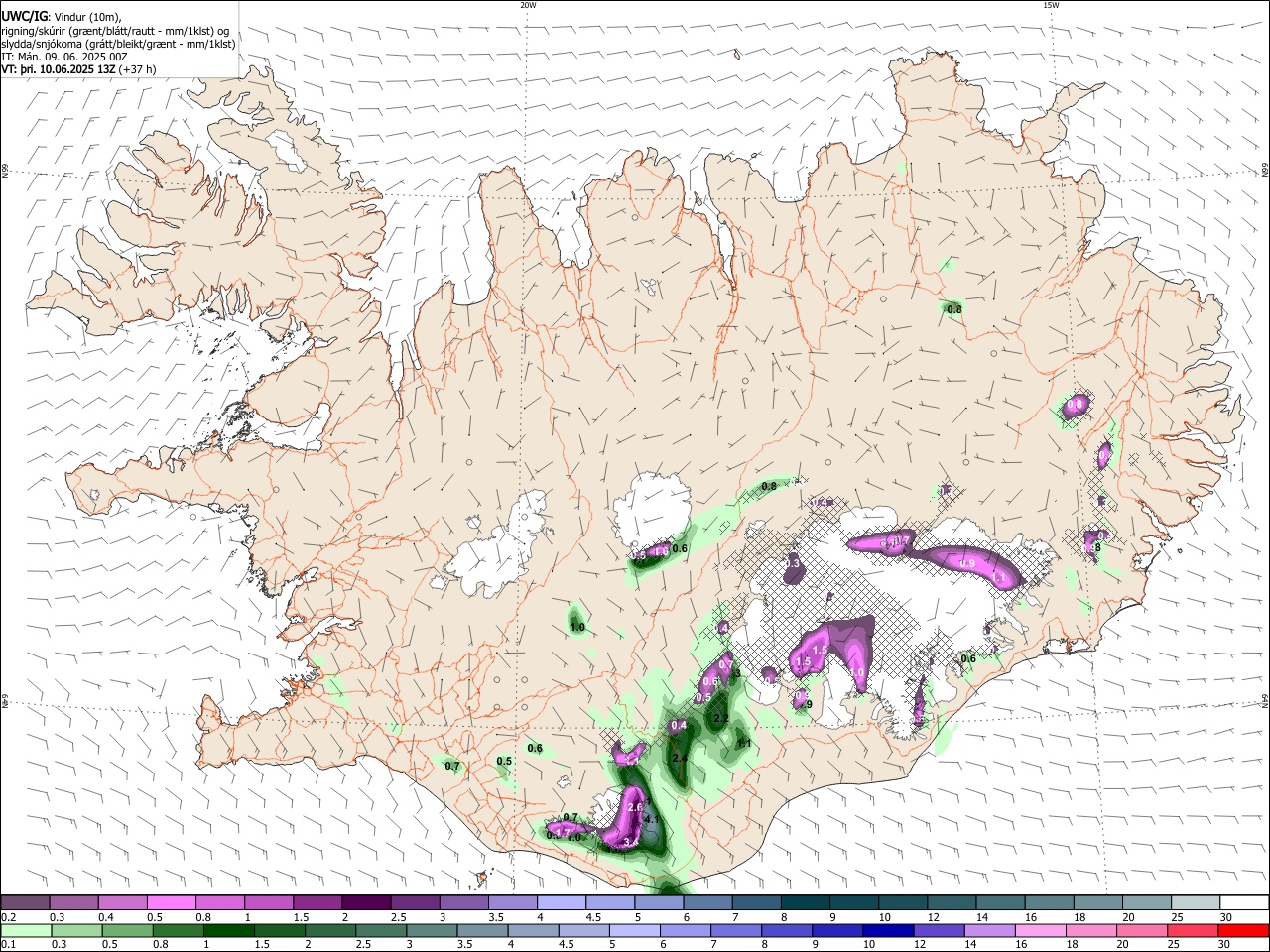
Task: Click the '20W' longitude label
Action: (x=528, y=5)
